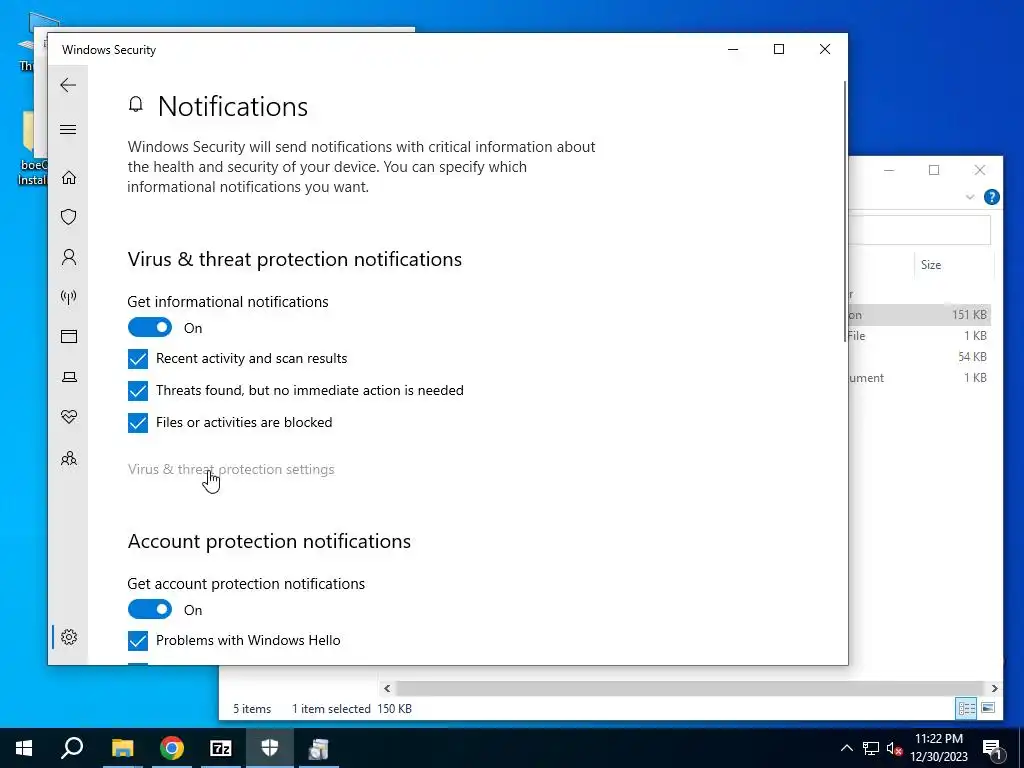Maximize the Windows Security window
This screenshot has width=1024, height=768.
point(778,49)
